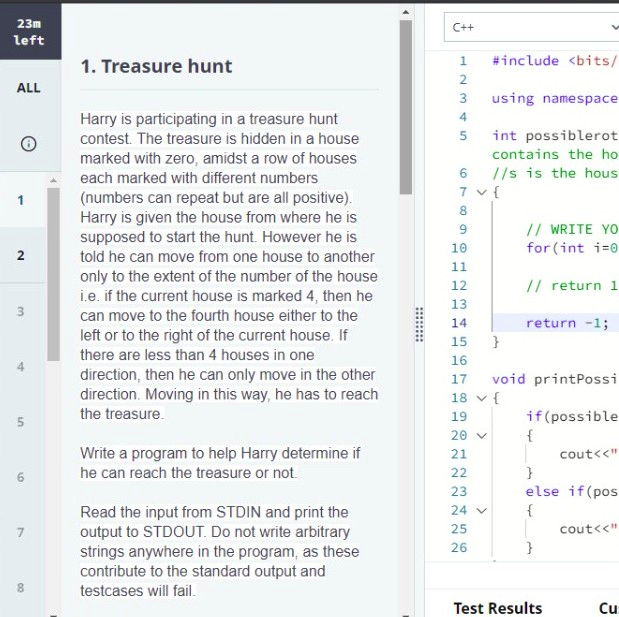Open the info circle icon in sidebar
This screenshot has height=617, width=619.
[28, 144]
